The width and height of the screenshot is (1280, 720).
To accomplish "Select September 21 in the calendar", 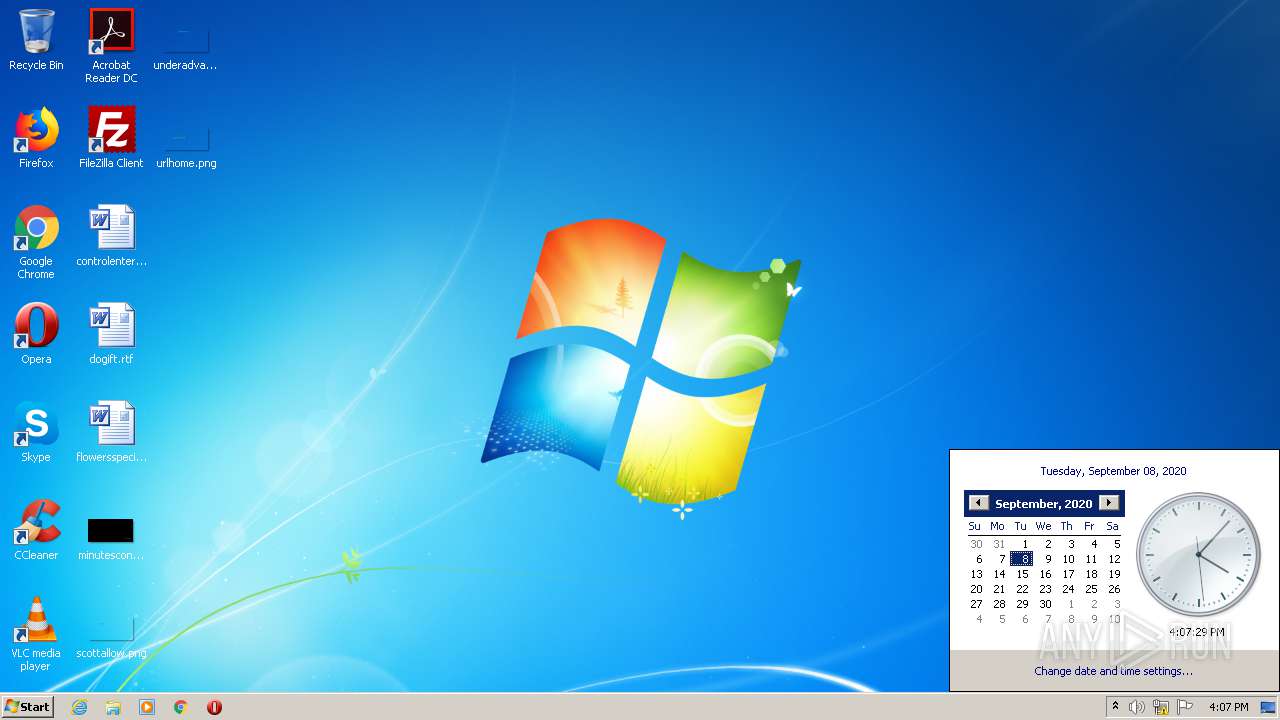I will [999, 589].
